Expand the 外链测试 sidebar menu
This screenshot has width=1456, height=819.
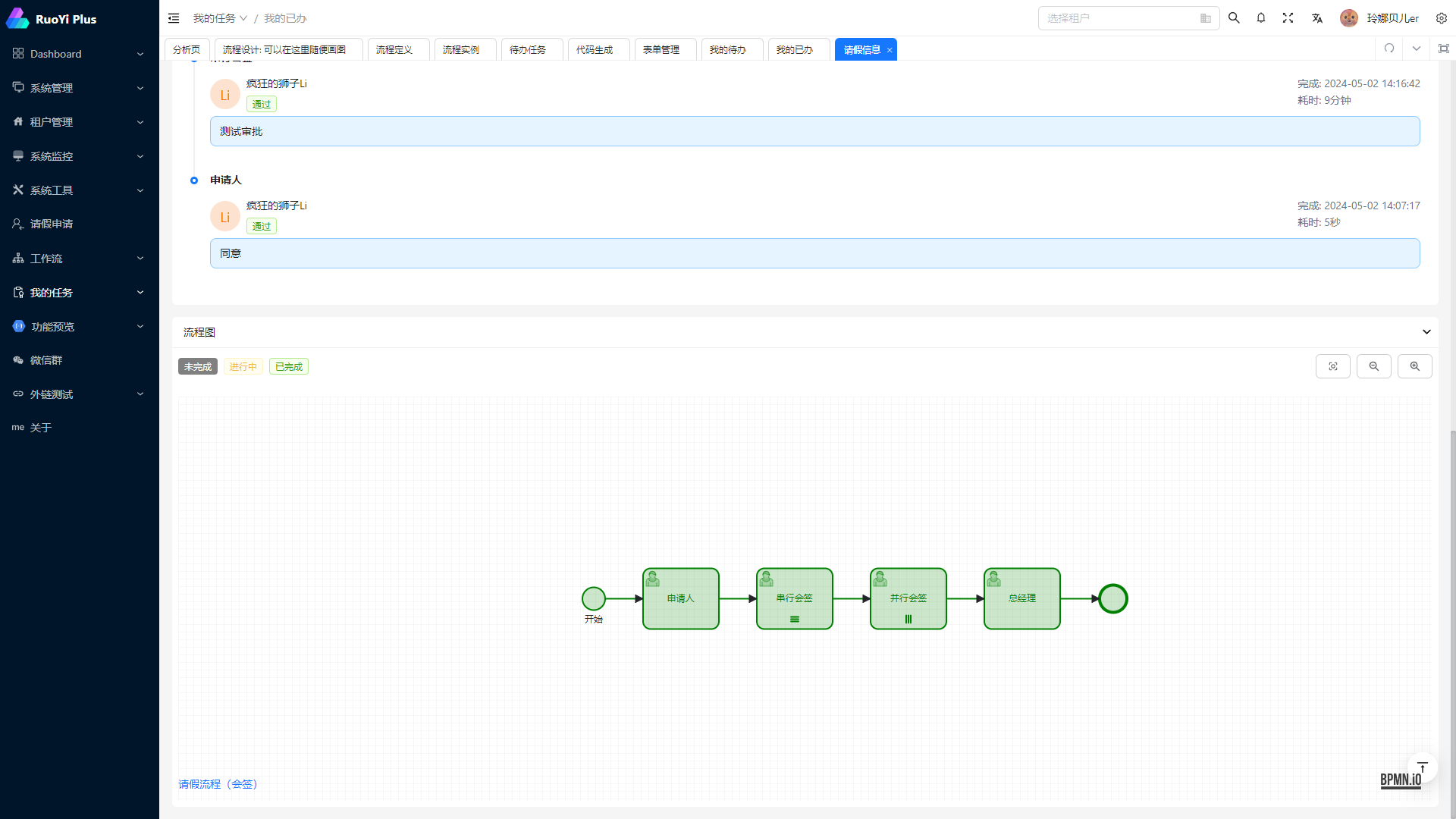[x=80, y=394]
